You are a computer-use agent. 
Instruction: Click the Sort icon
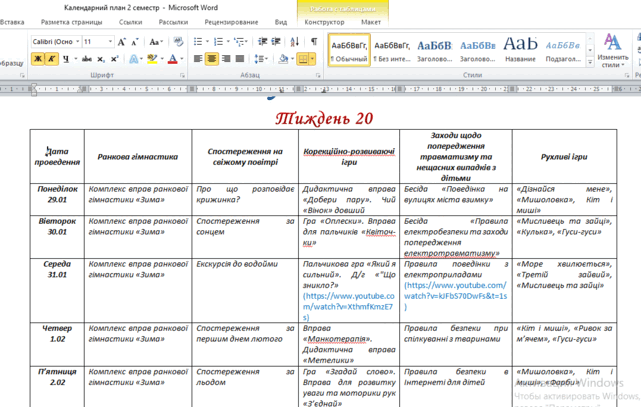pyautogui.click(x=295, y=42)
